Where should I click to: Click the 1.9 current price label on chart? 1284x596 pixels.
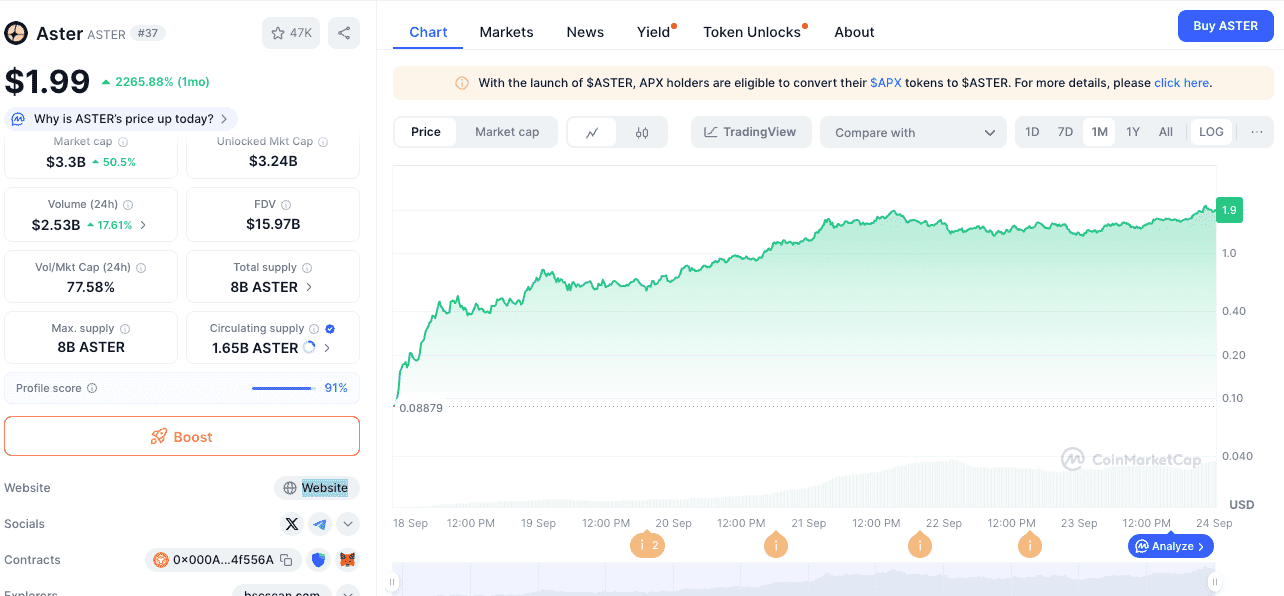(x=1229, y=209)
